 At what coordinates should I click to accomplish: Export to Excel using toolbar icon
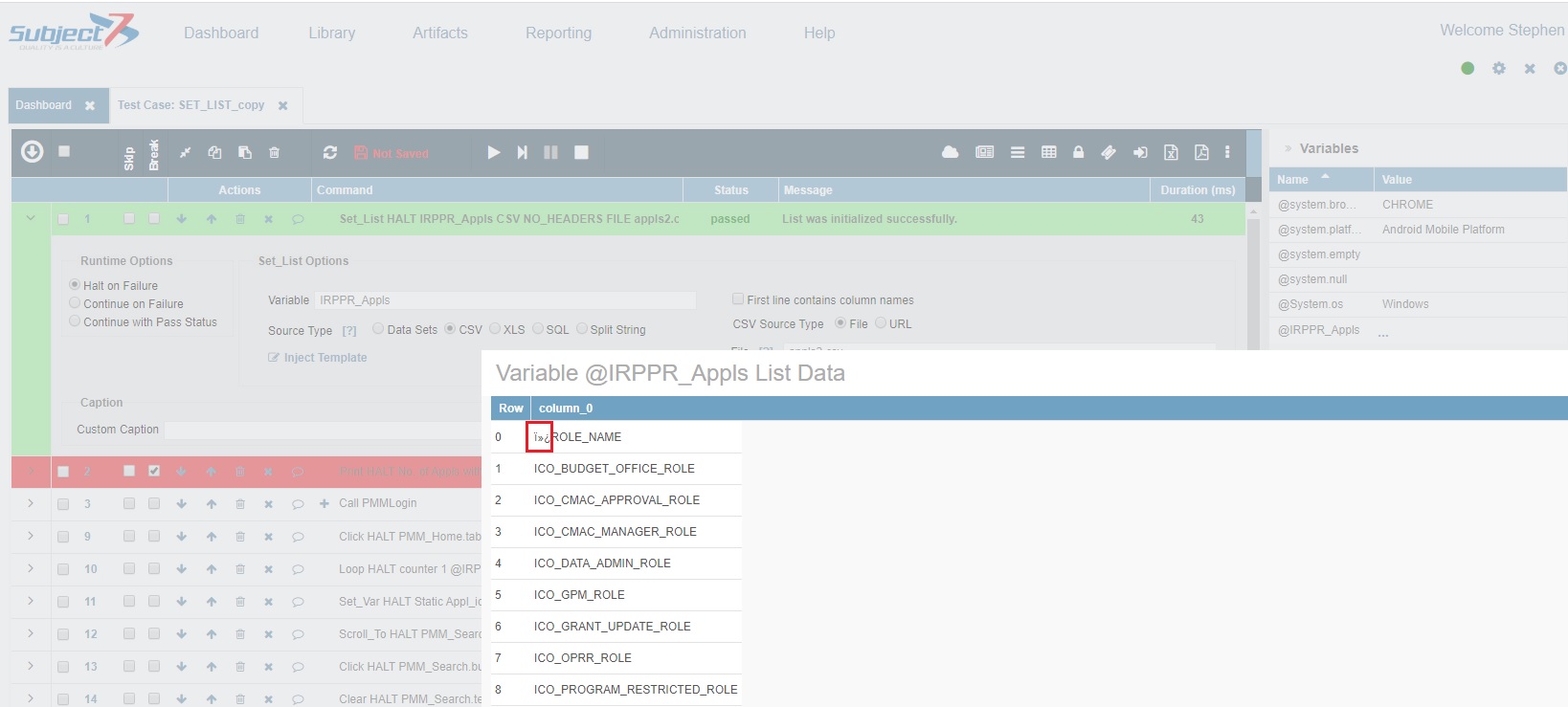pos(1170,152)
